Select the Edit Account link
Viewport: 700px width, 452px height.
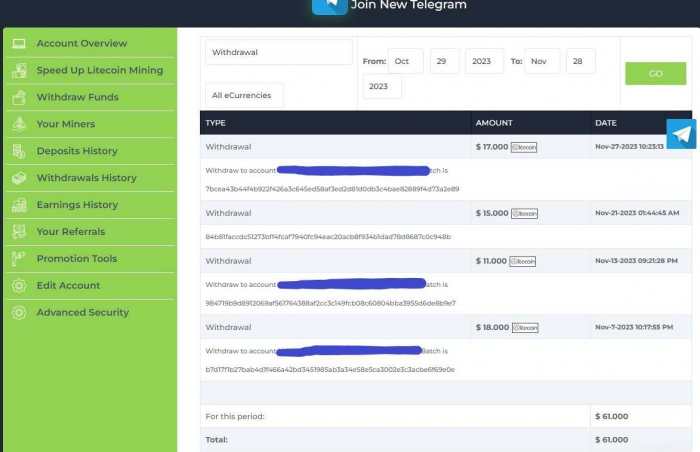coord(68,286)
